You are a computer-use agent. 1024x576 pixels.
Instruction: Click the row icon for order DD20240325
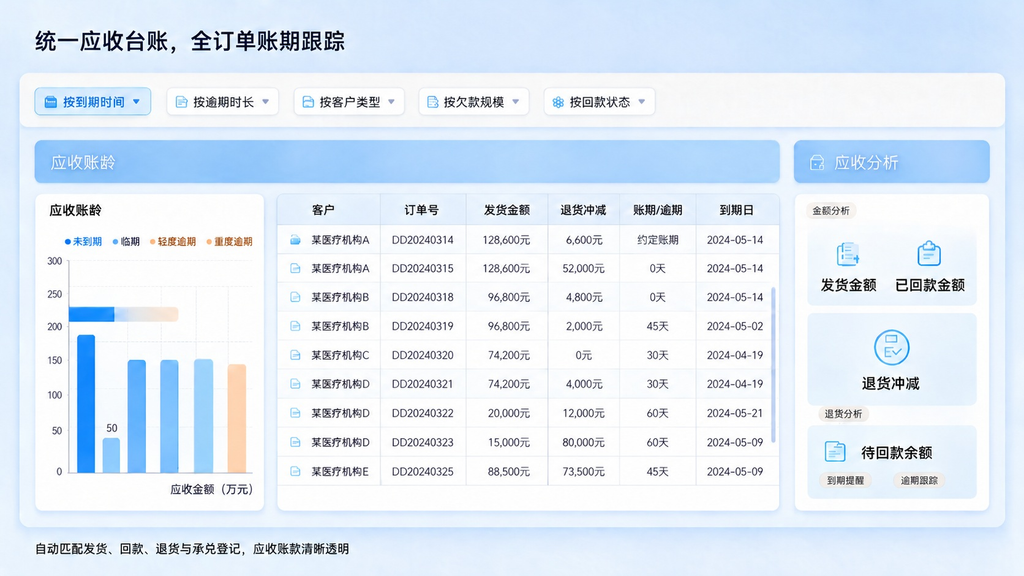(x=295, y=472)
